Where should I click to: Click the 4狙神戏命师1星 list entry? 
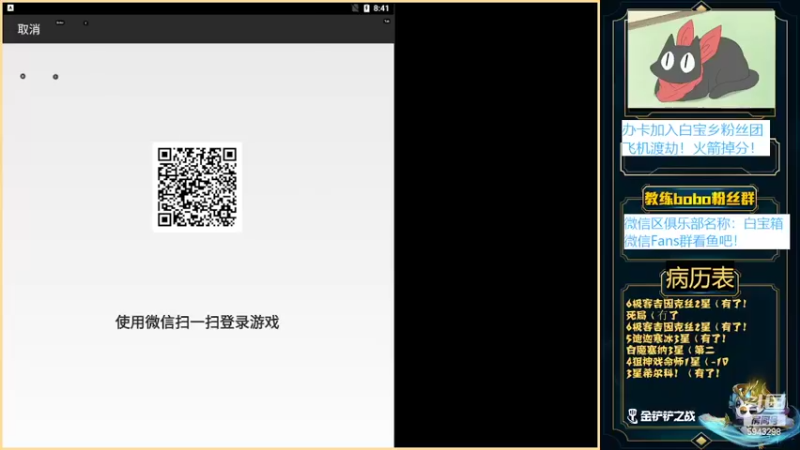point(677,362)
